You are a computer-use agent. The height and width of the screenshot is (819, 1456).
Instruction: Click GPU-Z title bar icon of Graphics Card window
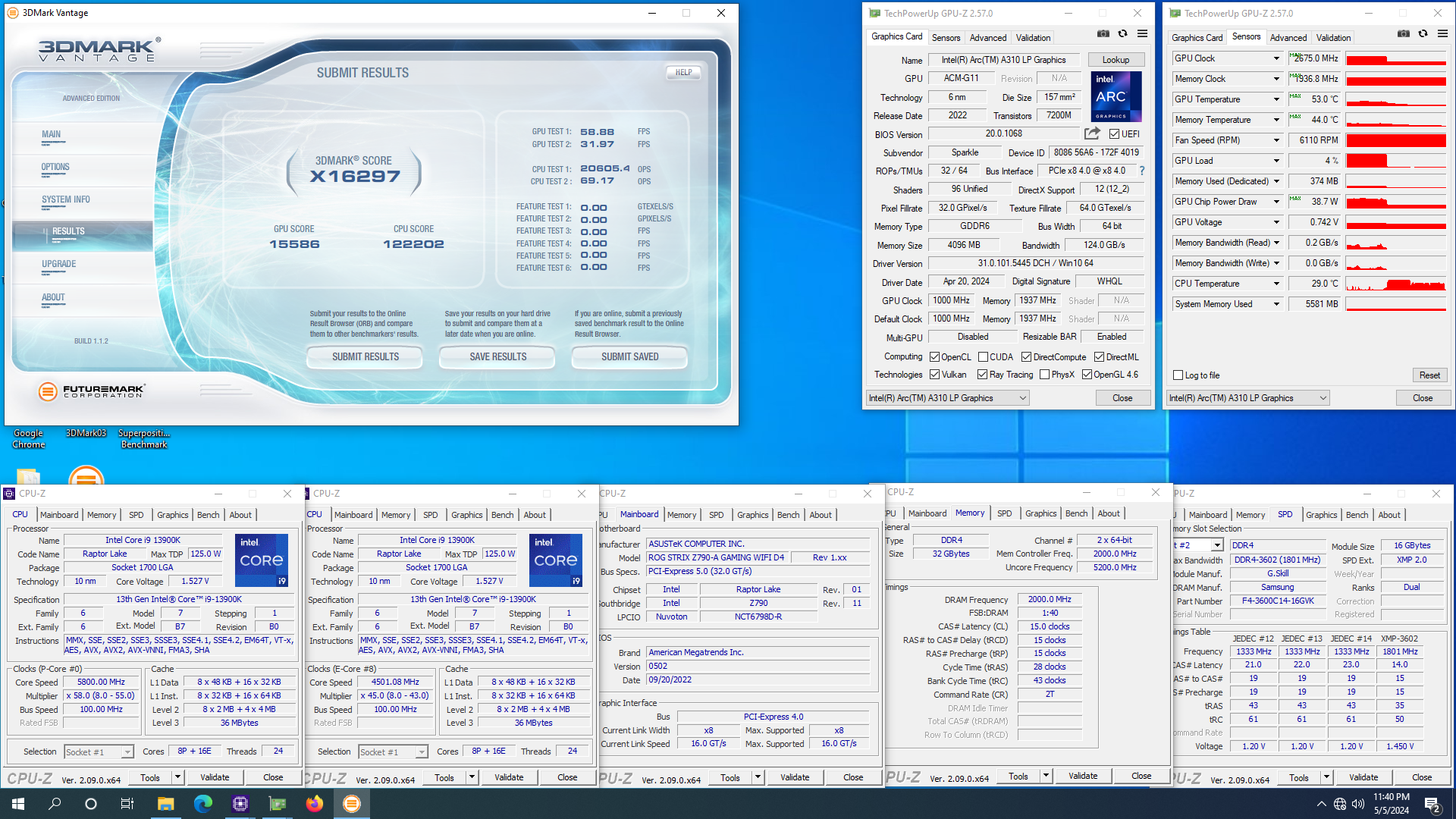(x=874, y=13)
